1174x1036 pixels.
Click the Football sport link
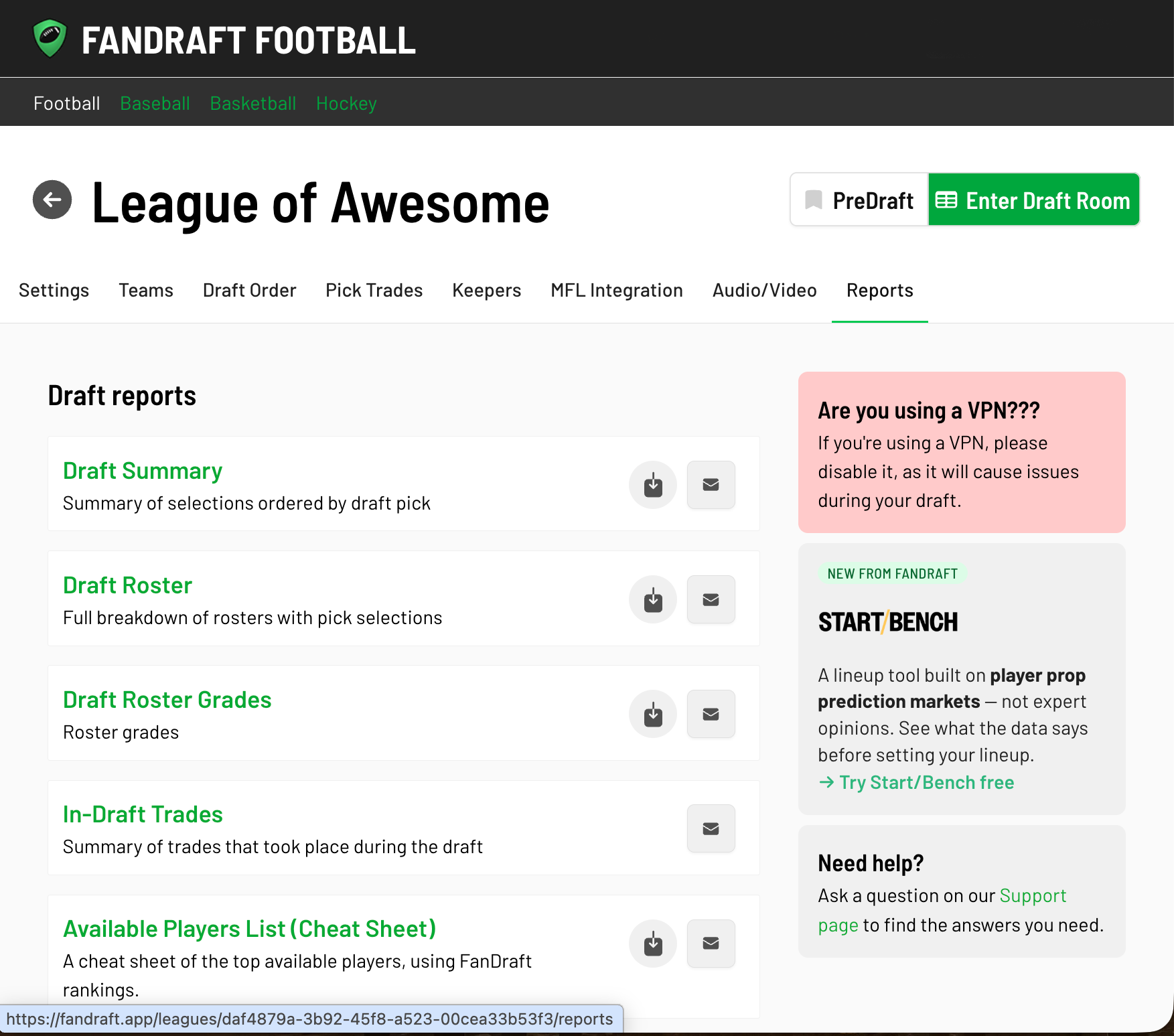point(67,104)
